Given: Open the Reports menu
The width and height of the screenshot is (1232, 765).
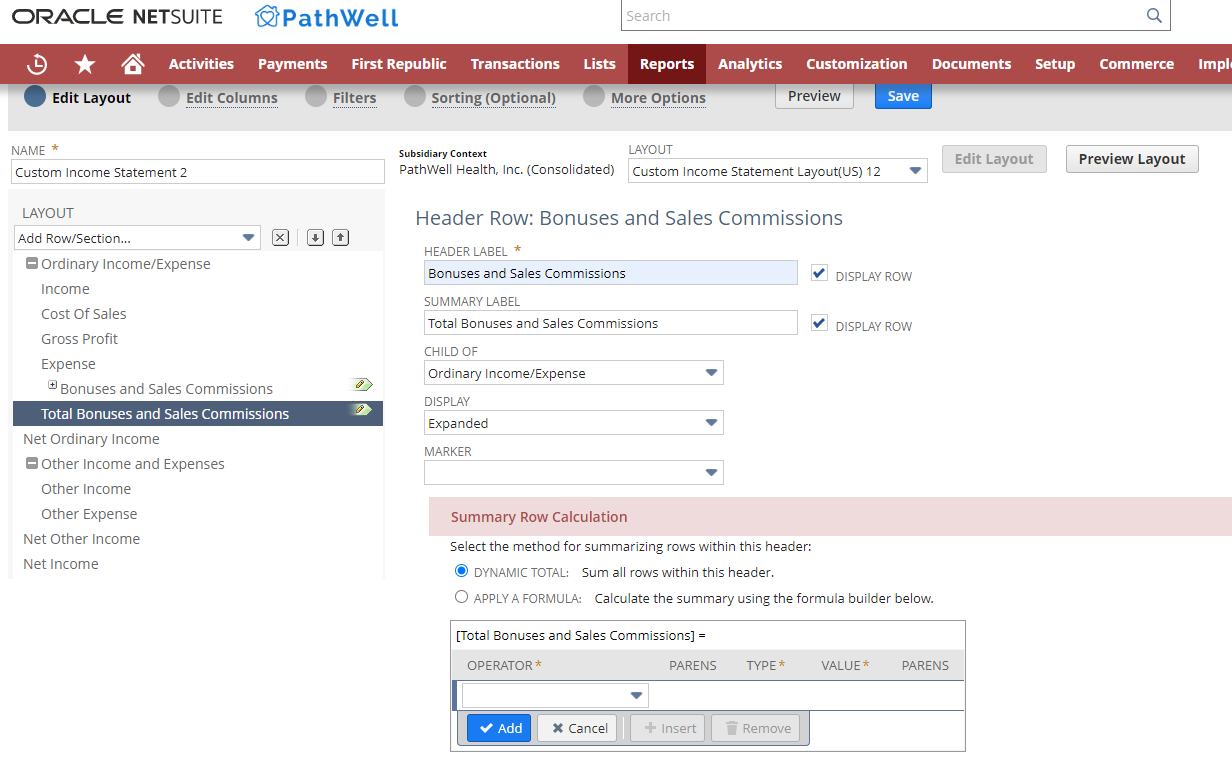Looking at the screenshot, I should [x=666, y=63].
